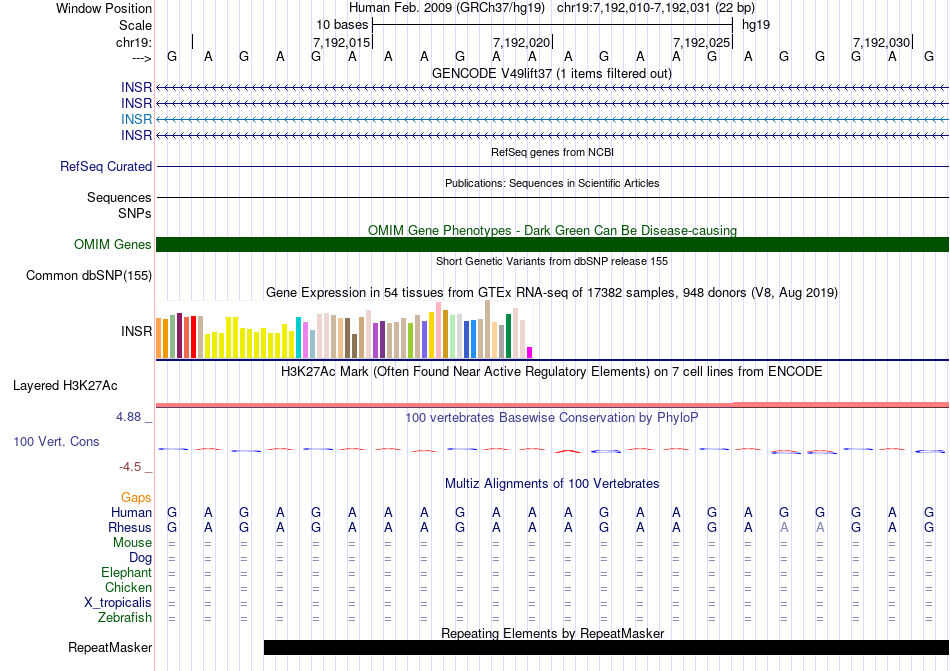Click the dark green OMIM Genes bar
950x671 pixels.
click(552, 245)
